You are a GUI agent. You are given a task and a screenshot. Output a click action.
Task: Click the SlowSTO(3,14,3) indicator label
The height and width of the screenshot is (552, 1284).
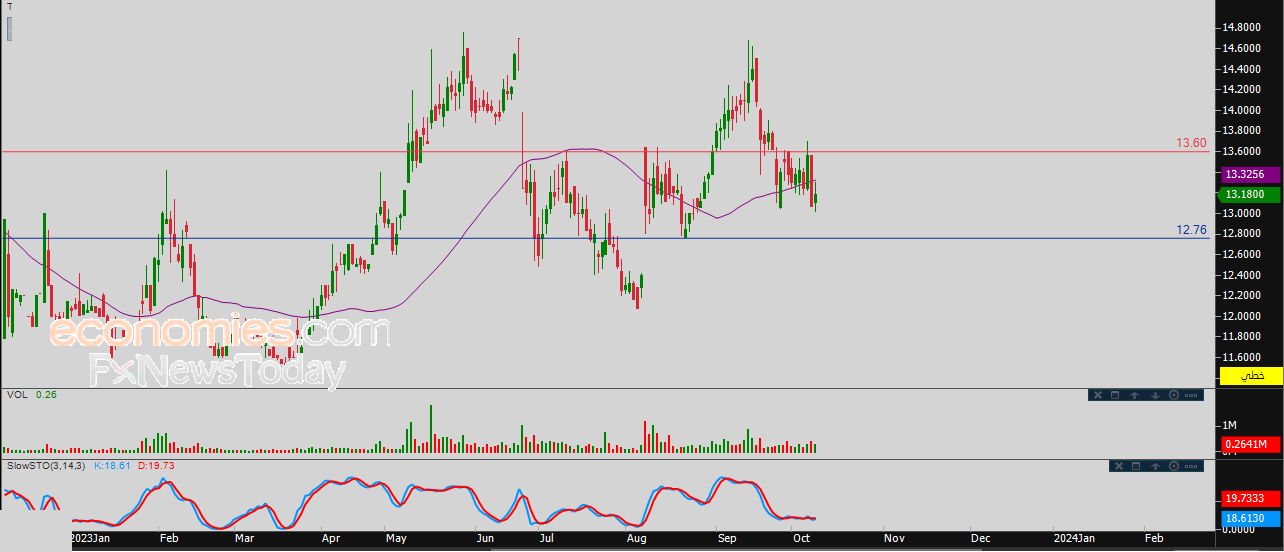point(47,466)
